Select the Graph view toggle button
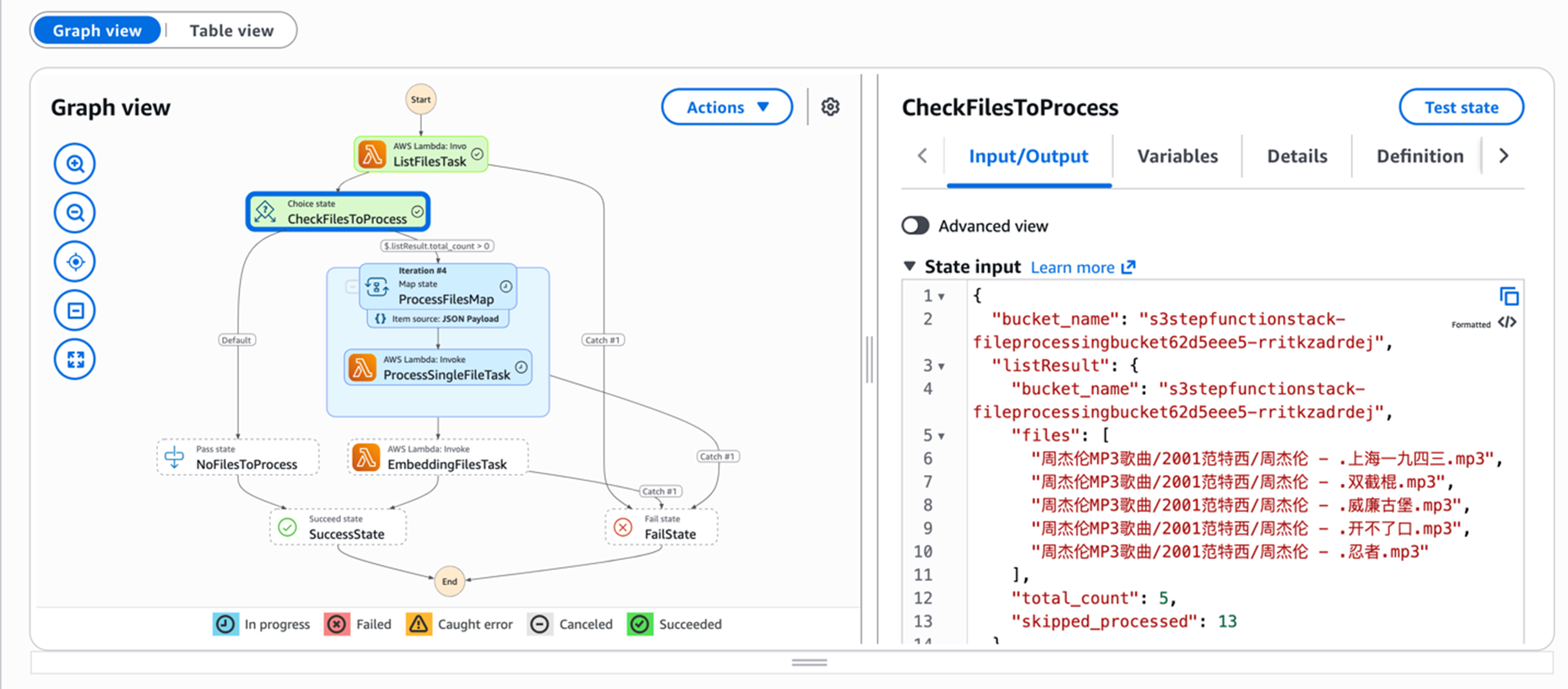The height and width of the screenshot is (689, 1568). click(98, 31)
